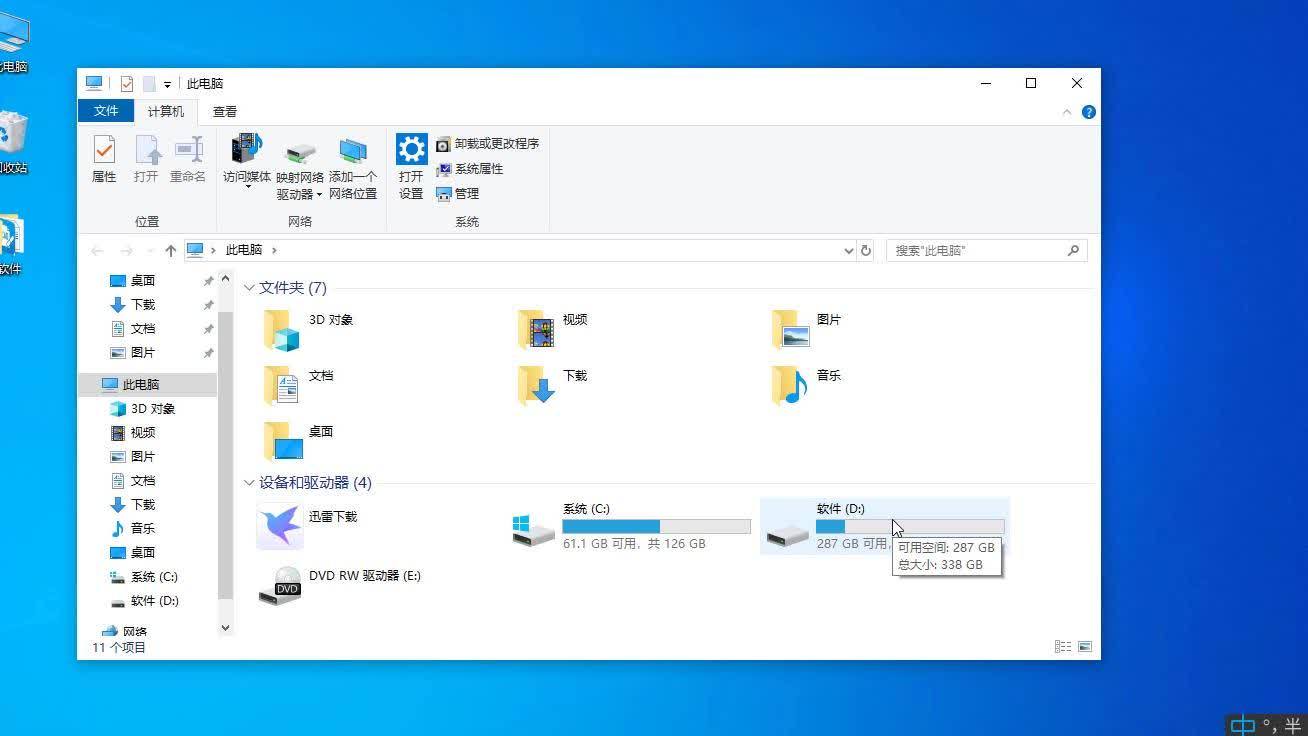Click the 重命名 ribbon icon
The height and width of the screenshot is (736, 1308).
pos(187,160)
